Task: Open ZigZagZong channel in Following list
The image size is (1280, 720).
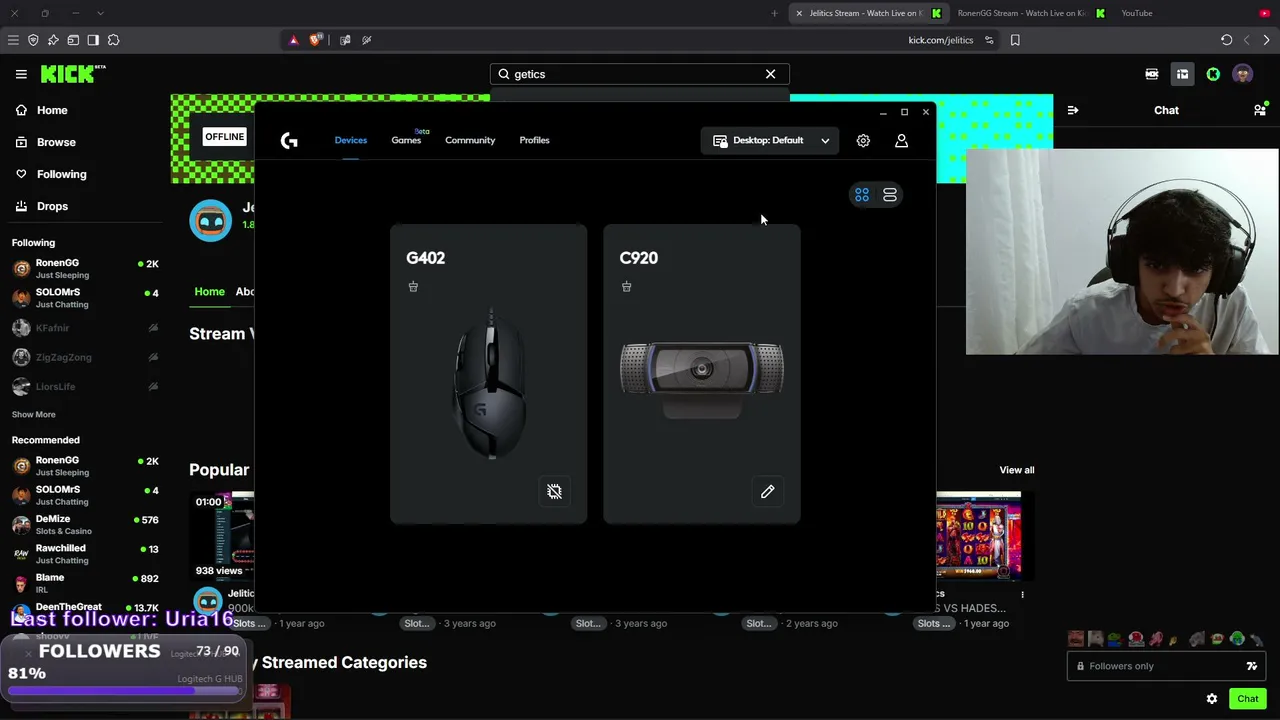Action: pos(85,357)
